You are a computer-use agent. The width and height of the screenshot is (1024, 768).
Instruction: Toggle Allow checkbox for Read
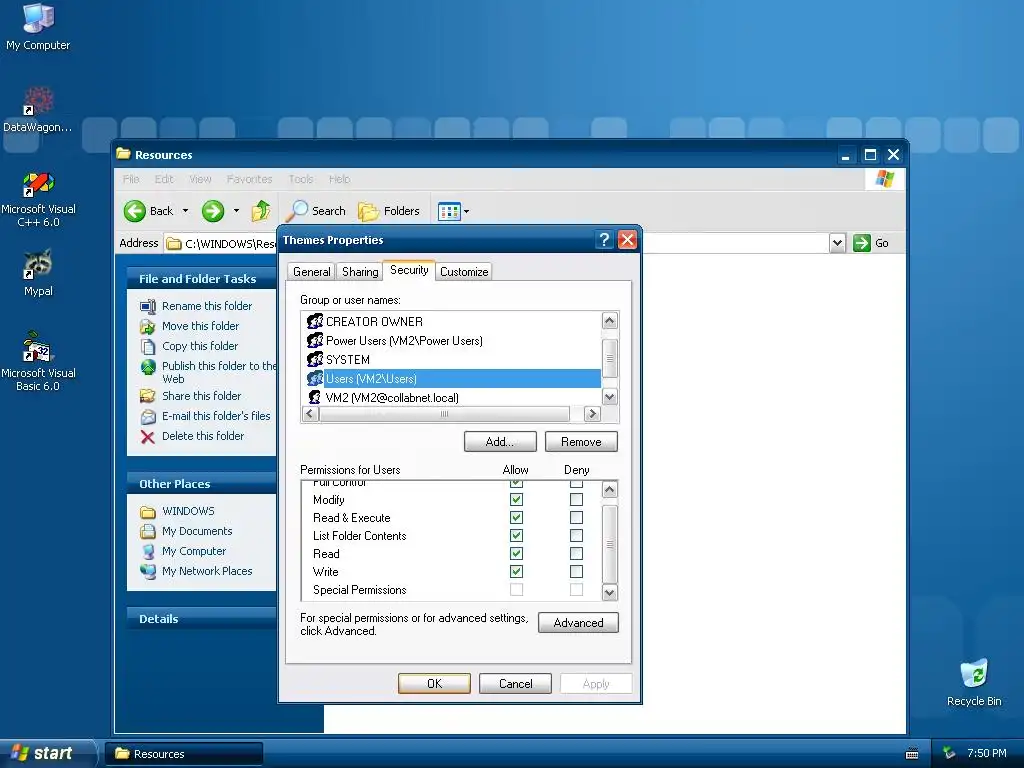[516, 554]
